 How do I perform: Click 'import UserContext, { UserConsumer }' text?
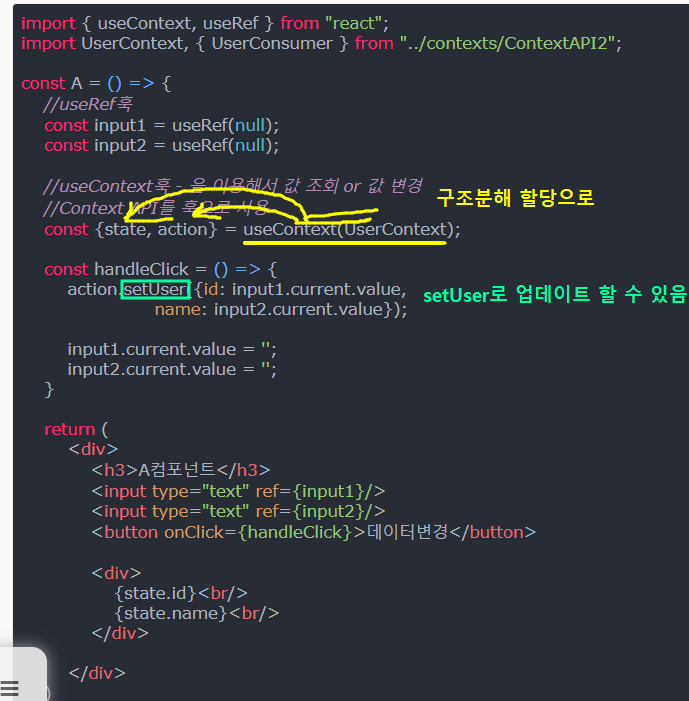coord(184,44)
